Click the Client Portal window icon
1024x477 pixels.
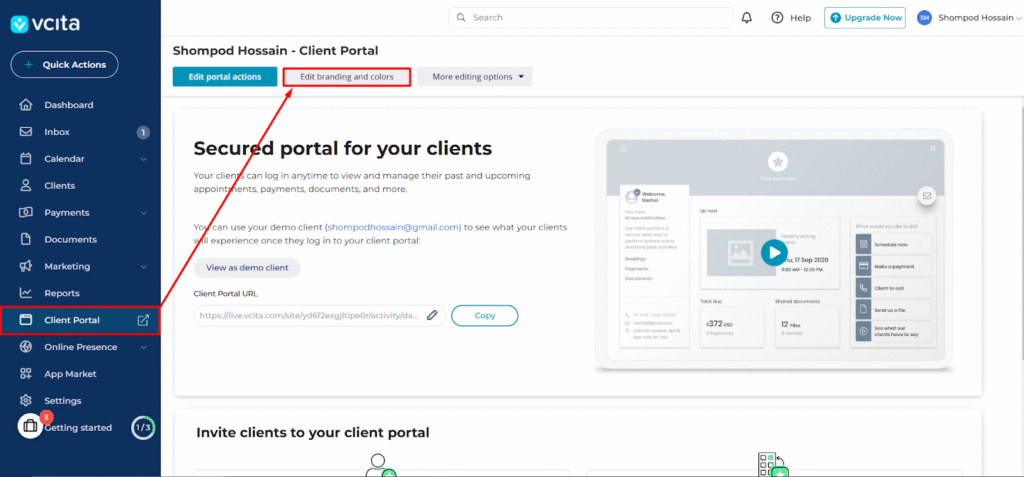point(25,320)
